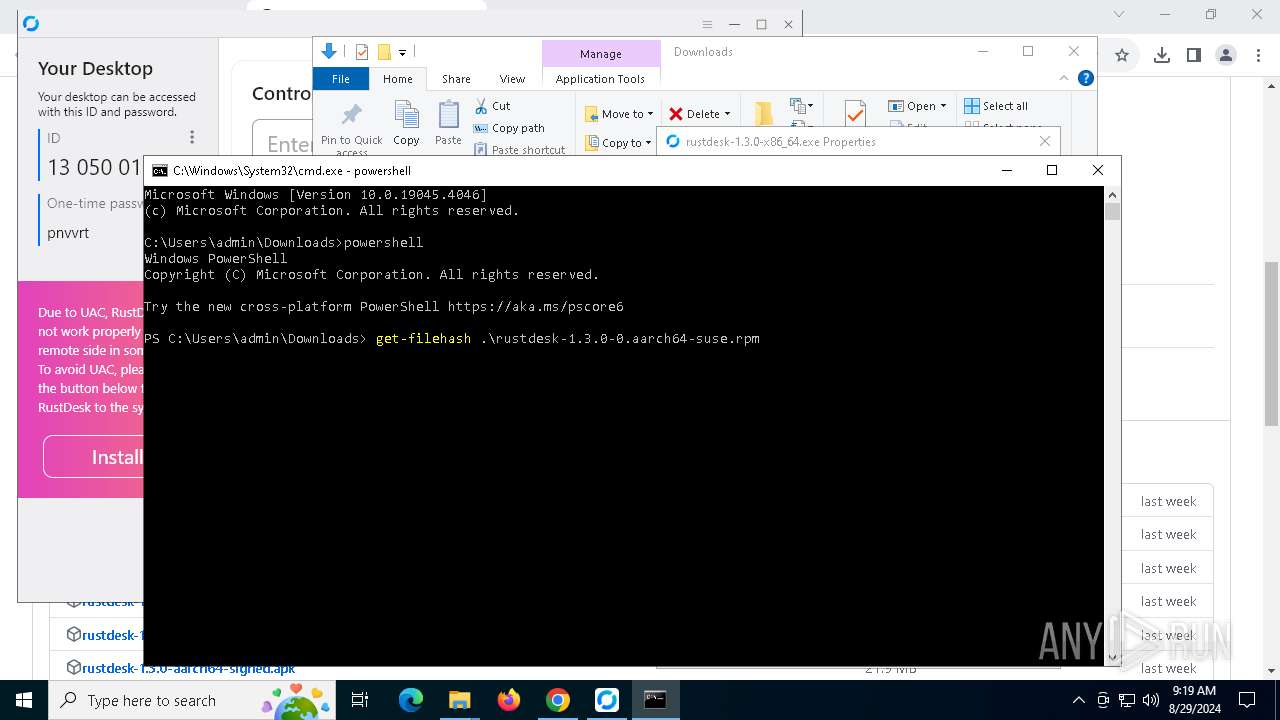The height and width of the screenshot is (720, 1280).
Task: Click the Chrome profile avatar icon
Action: tap(1226, 55)
